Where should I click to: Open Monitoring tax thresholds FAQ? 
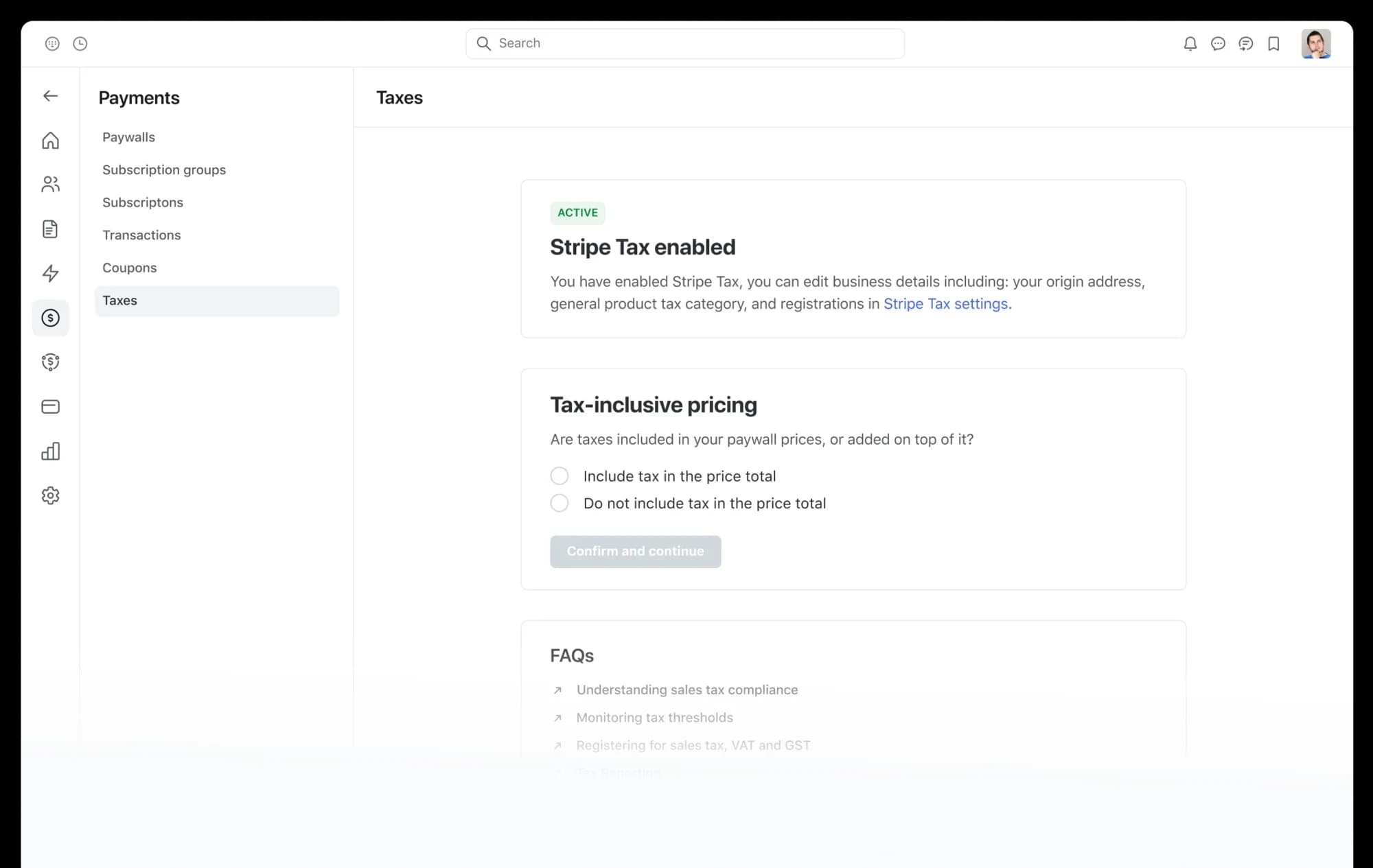pyautogui.click(x=655, y=718)
